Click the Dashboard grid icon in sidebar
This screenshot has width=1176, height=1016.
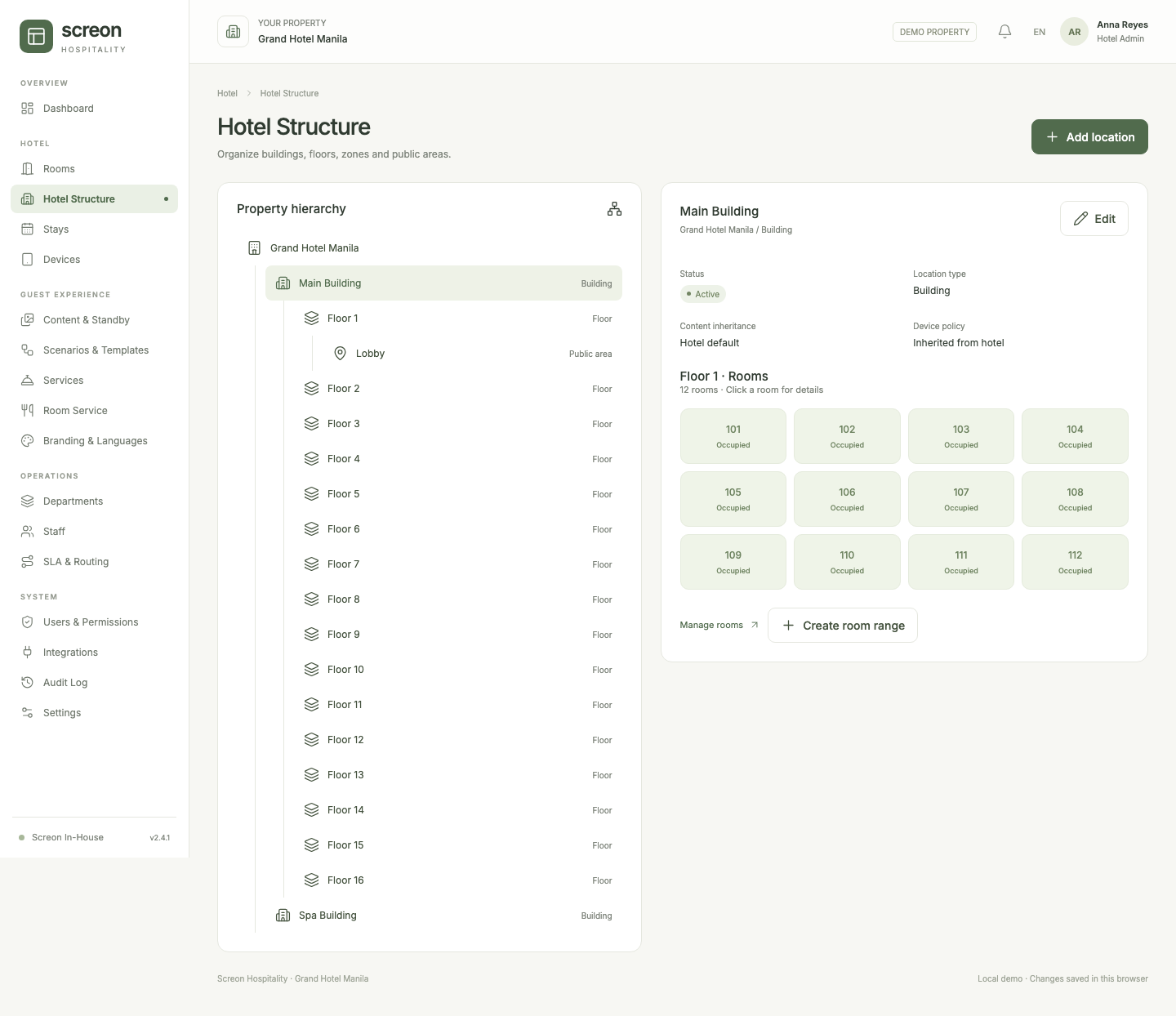point(28,109)
